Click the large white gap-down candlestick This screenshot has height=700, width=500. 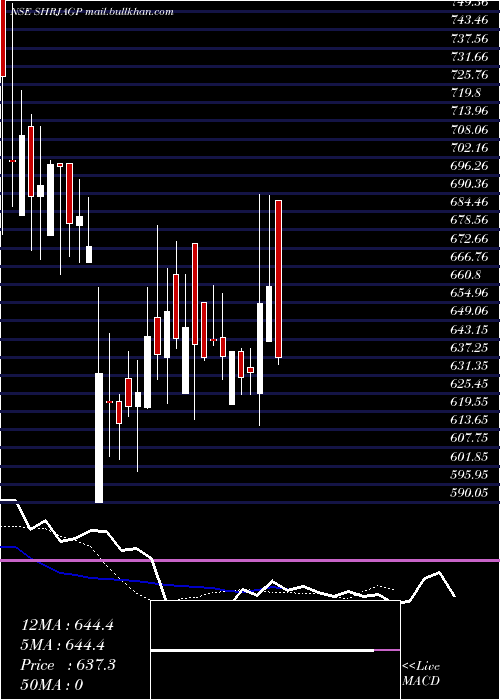pos(99,438)
